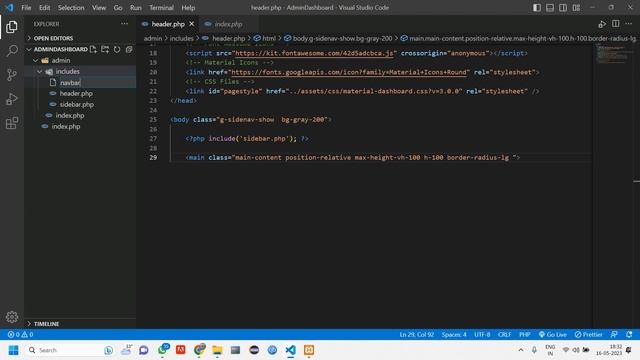This screenshot has height=360, width=640.
Task: Open the Edit menu
Action: coord(44,7)
